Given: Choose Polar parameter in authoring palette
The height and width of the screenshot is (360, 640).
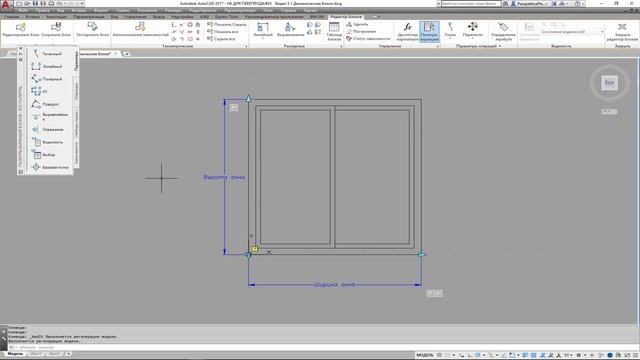Looking at the screenshot, I should pos(48,79).
